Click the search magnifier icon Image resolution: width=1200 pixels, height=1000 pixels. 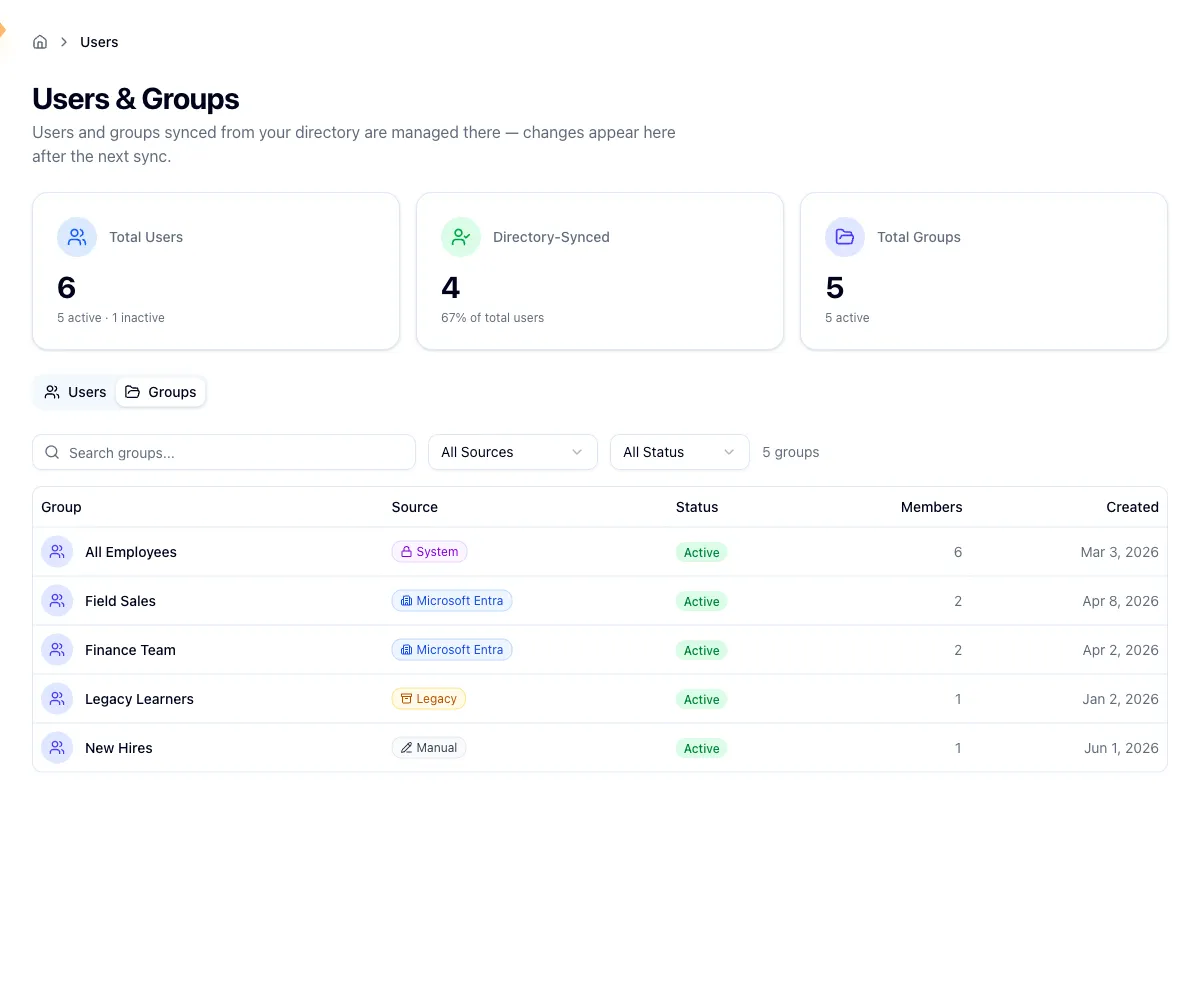point(53,452)
